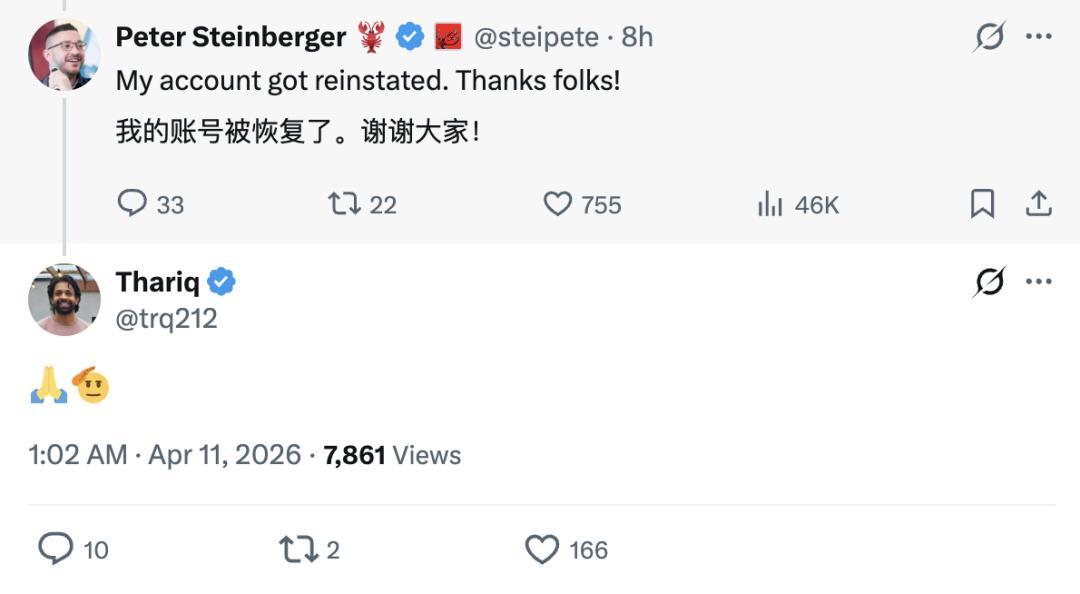The height and width of the screenshot is (594, 1080).
Task: Reply to Peter's post with 33 replies
Action: [x=133, y=204]
